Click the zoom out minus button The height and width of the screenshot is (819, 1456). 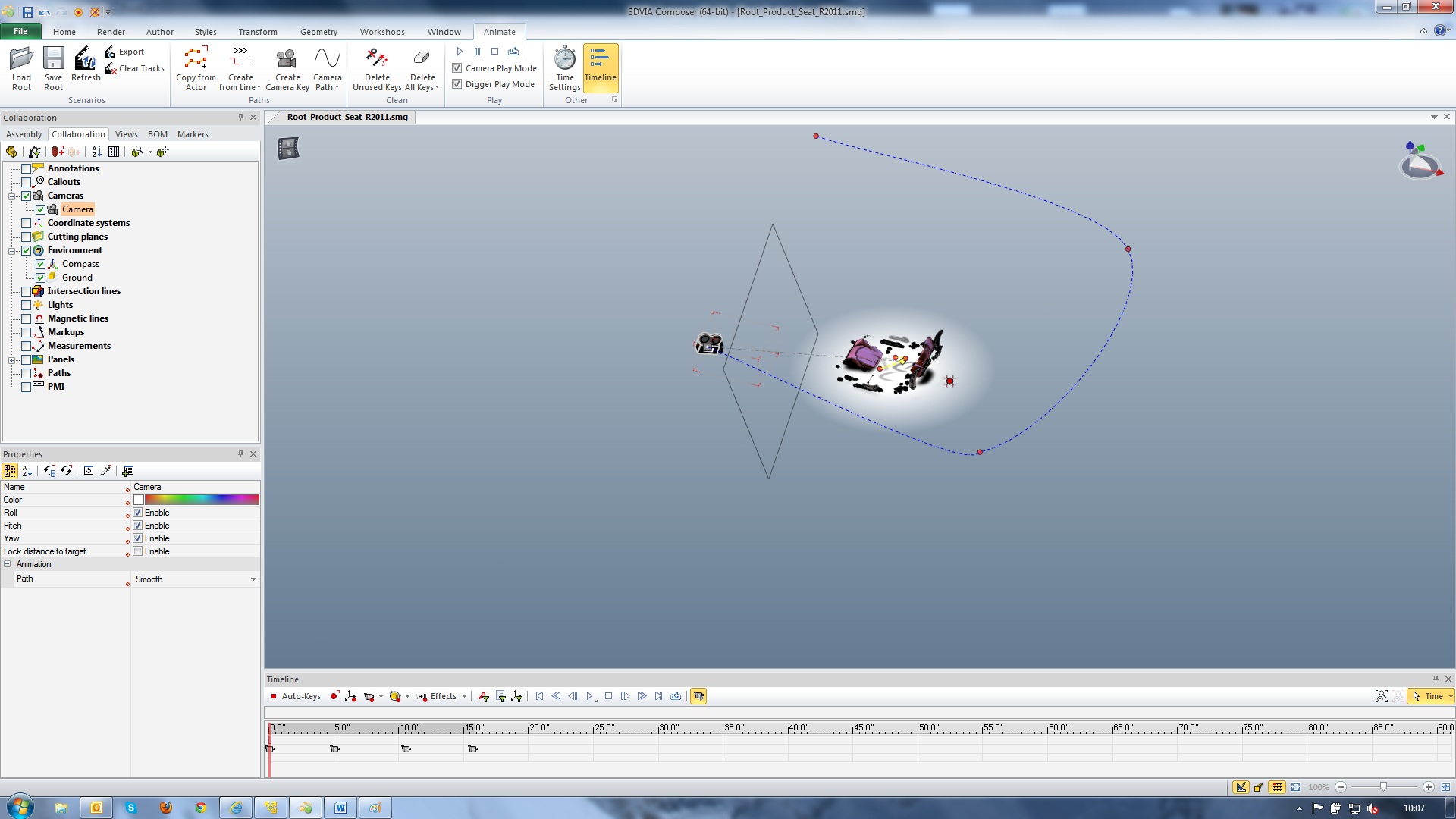click(x=1341, y=787)
